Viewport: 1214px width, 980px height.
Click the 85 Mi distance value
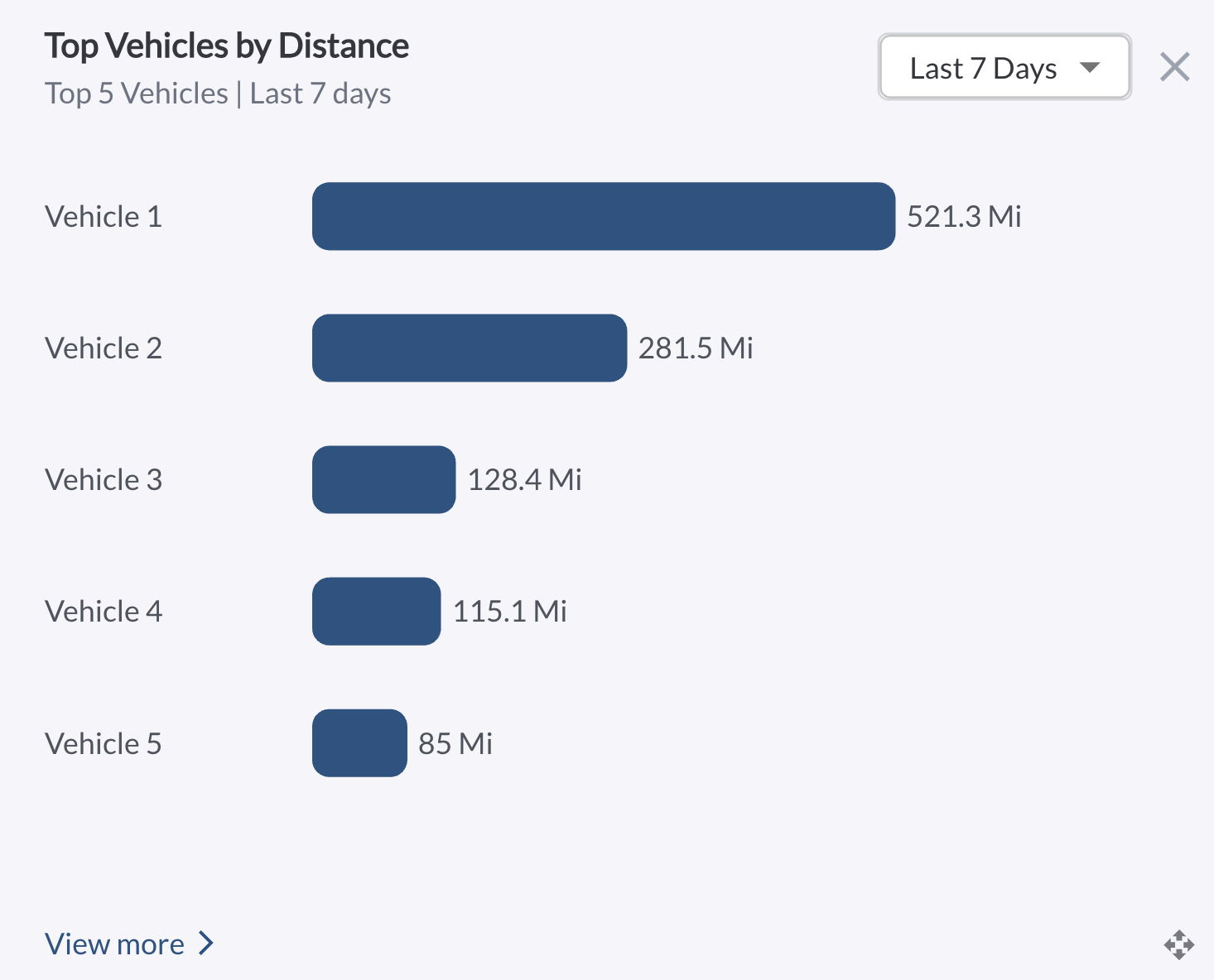coord(455,744)
